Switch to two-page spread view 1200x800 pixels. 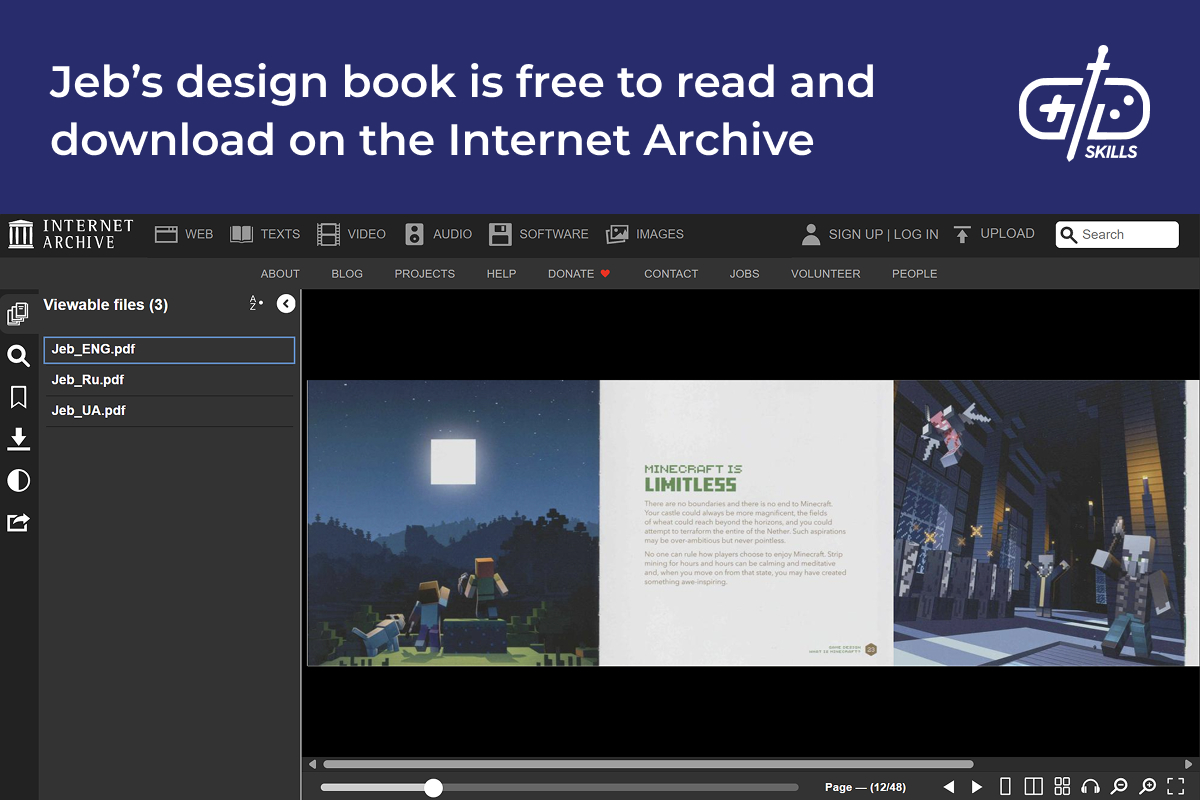pyautogui.click(x=1036, y=786)
